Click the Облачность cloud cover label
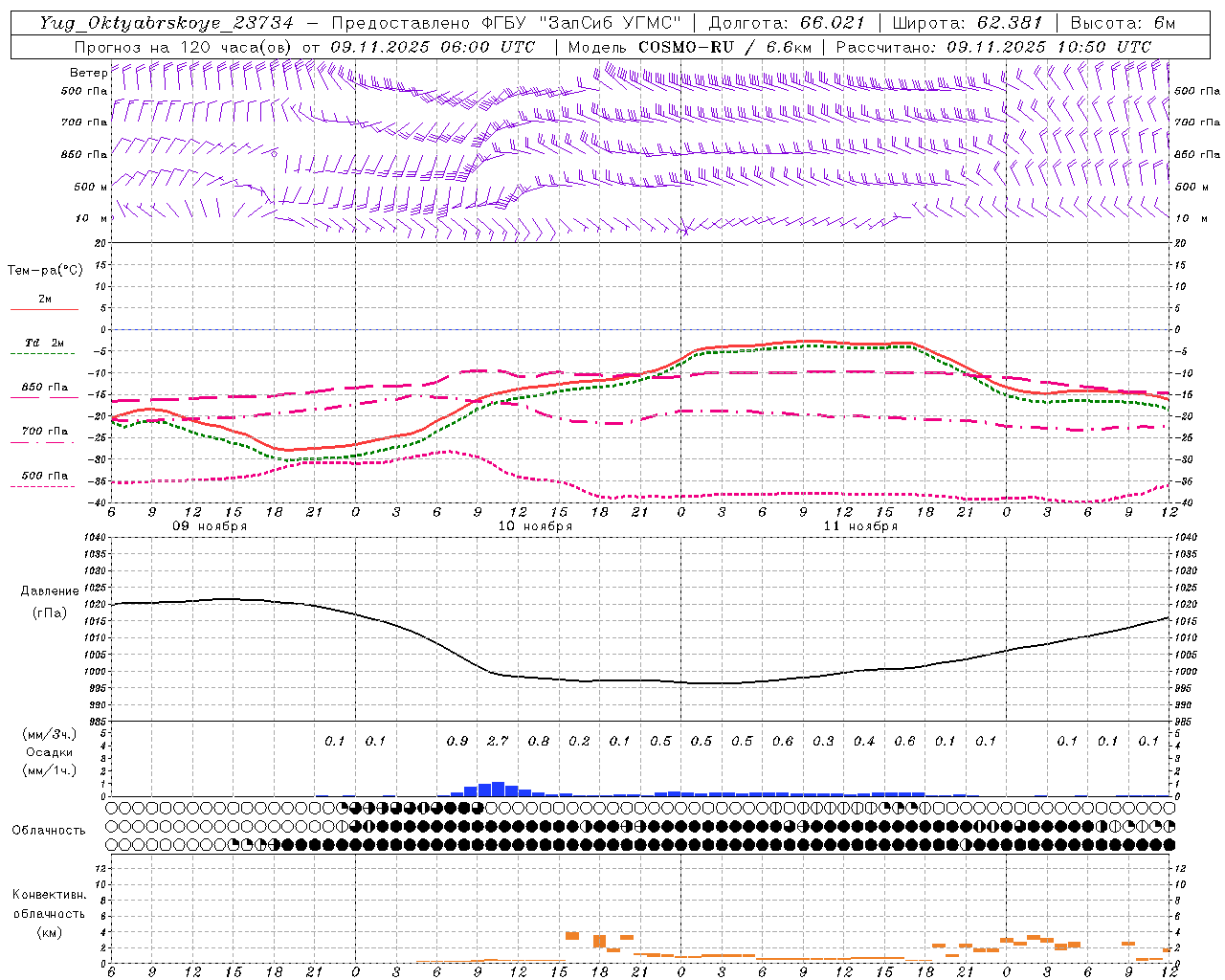 click(x=49, y=831)
